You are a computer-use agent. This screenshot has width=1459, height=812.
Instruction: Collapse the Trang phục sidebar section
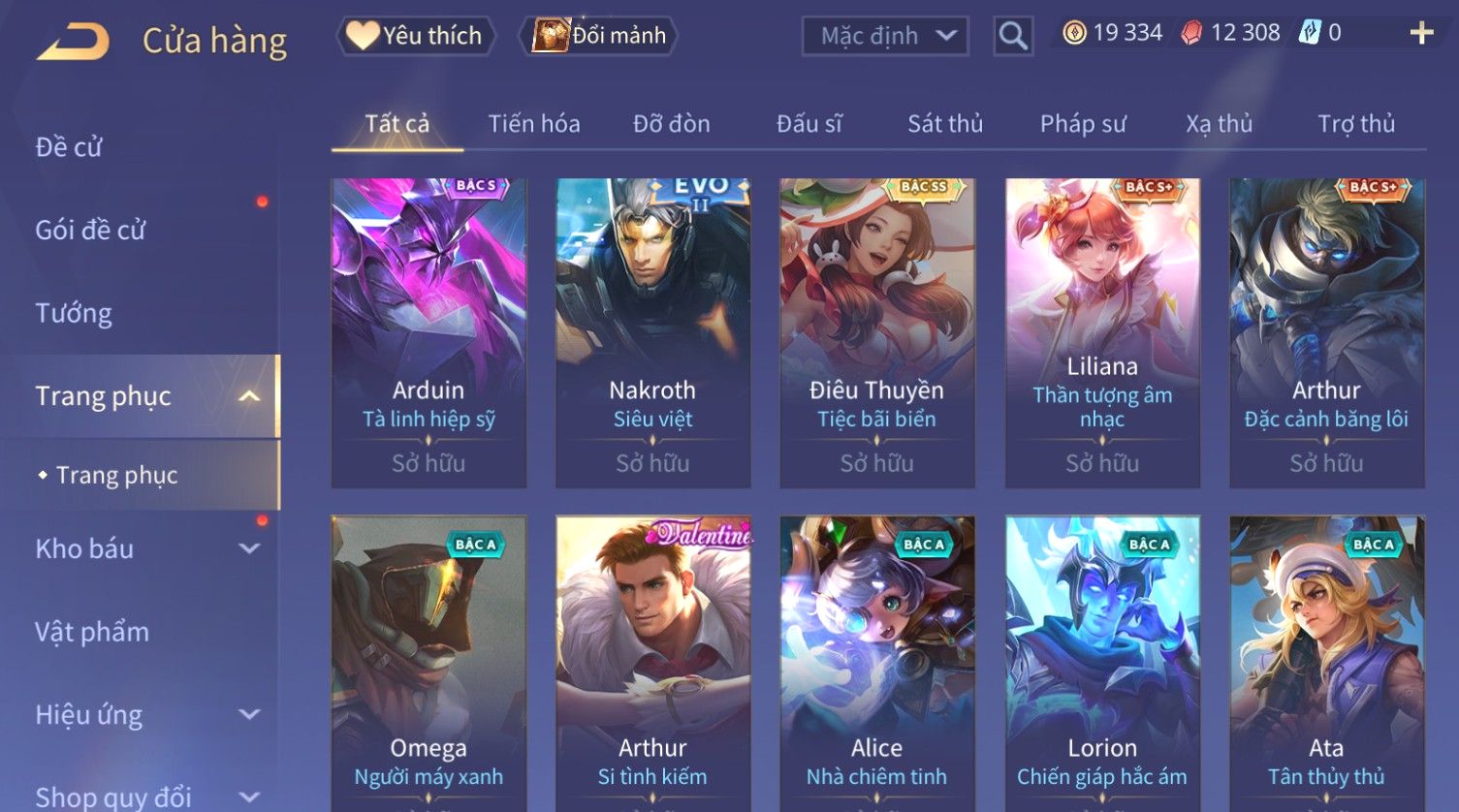(x=249, y=396)
